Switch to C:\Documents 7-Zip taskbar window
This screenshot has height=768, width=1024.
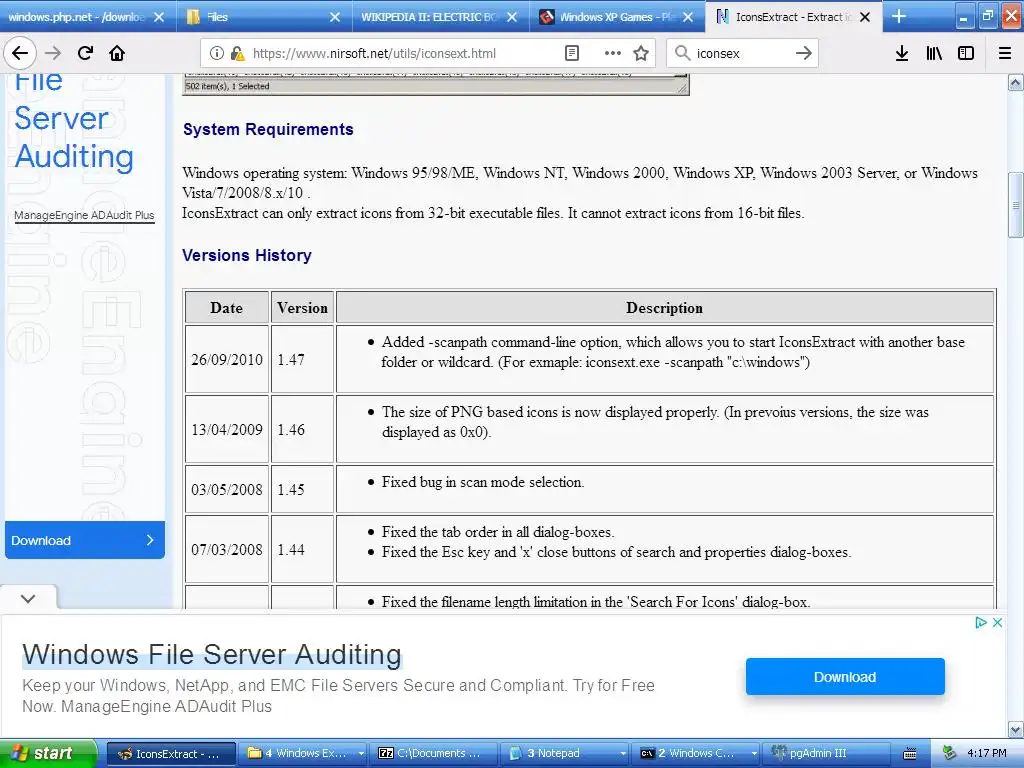[x=434, y=753]
